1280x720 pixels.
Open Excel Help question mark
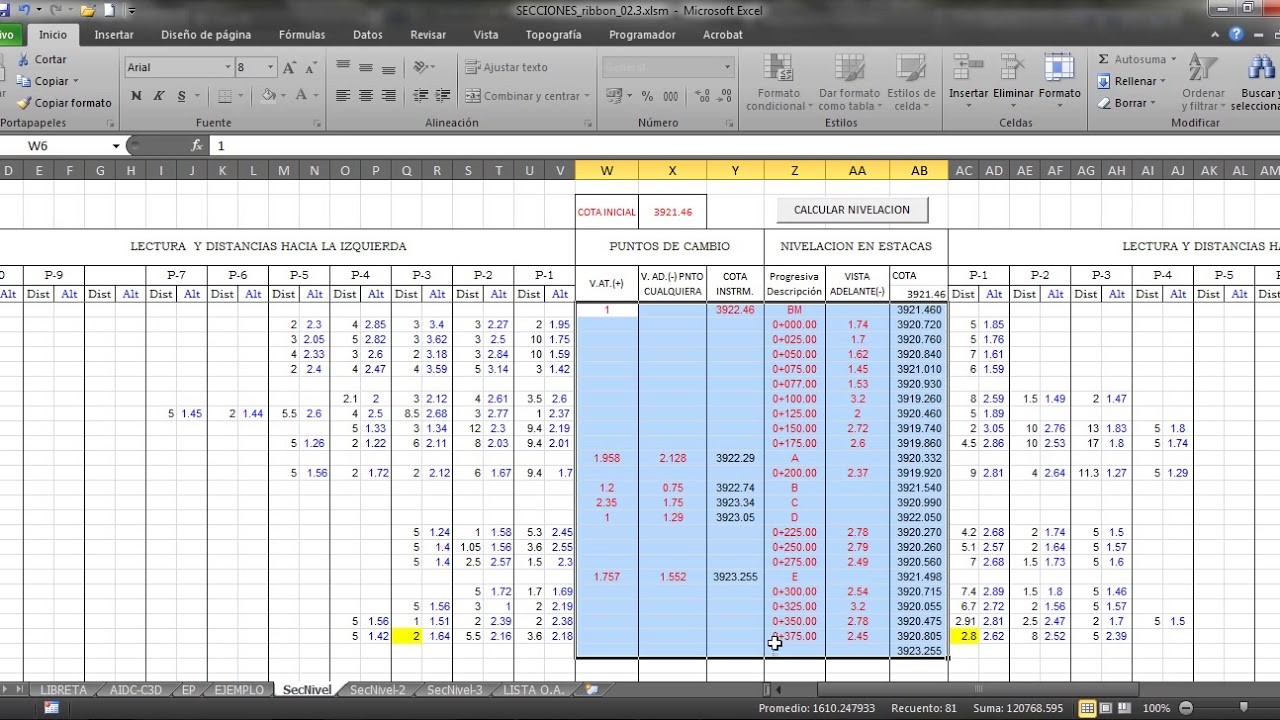(1237, 34)
